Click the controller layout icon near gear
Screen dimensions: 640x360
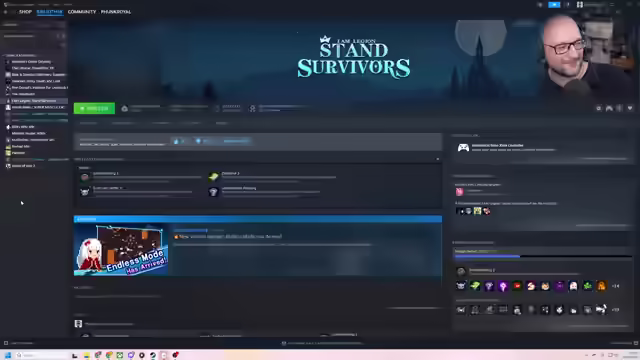pos(609,108)
